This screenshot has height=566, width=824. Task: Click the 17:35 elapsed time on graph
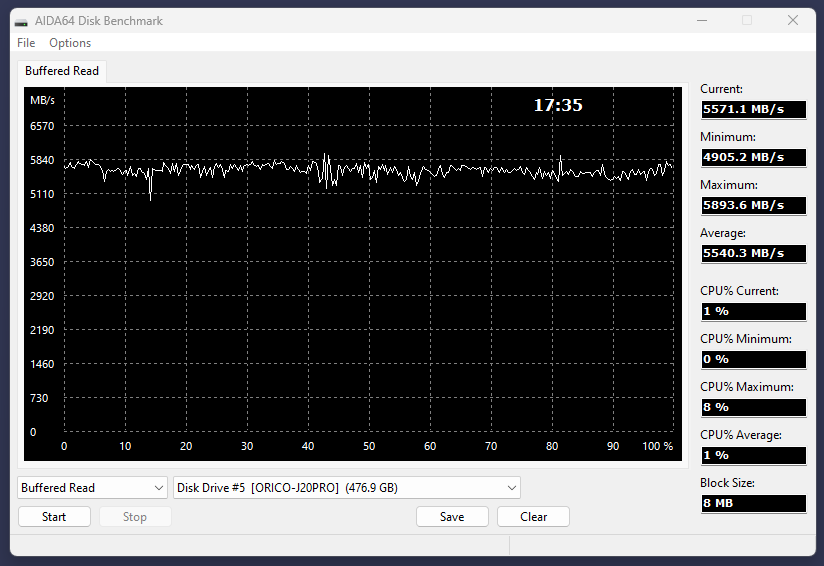558,105
